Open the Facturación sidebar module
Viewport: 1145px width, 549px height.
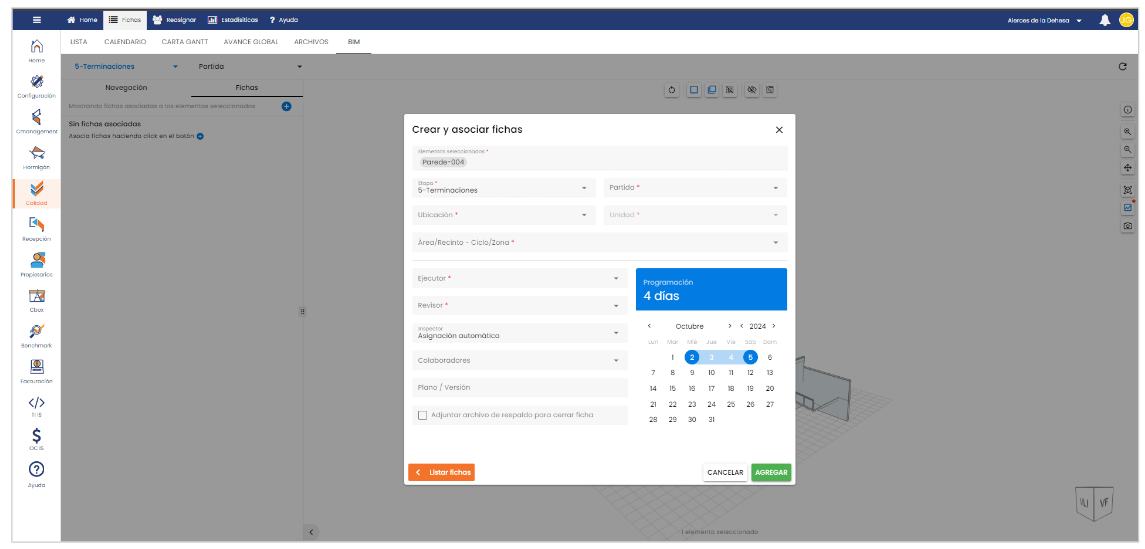pyautogui.click(x=36, y=369)
